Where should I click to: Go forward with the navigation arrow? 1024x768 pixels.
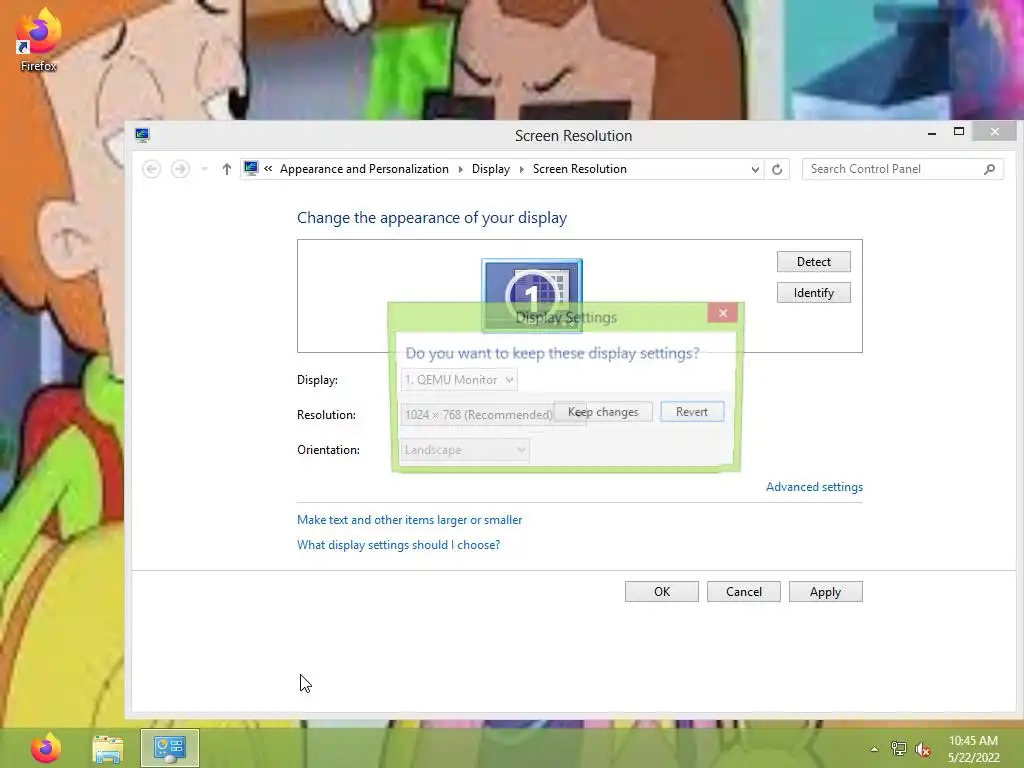[180, 169]
